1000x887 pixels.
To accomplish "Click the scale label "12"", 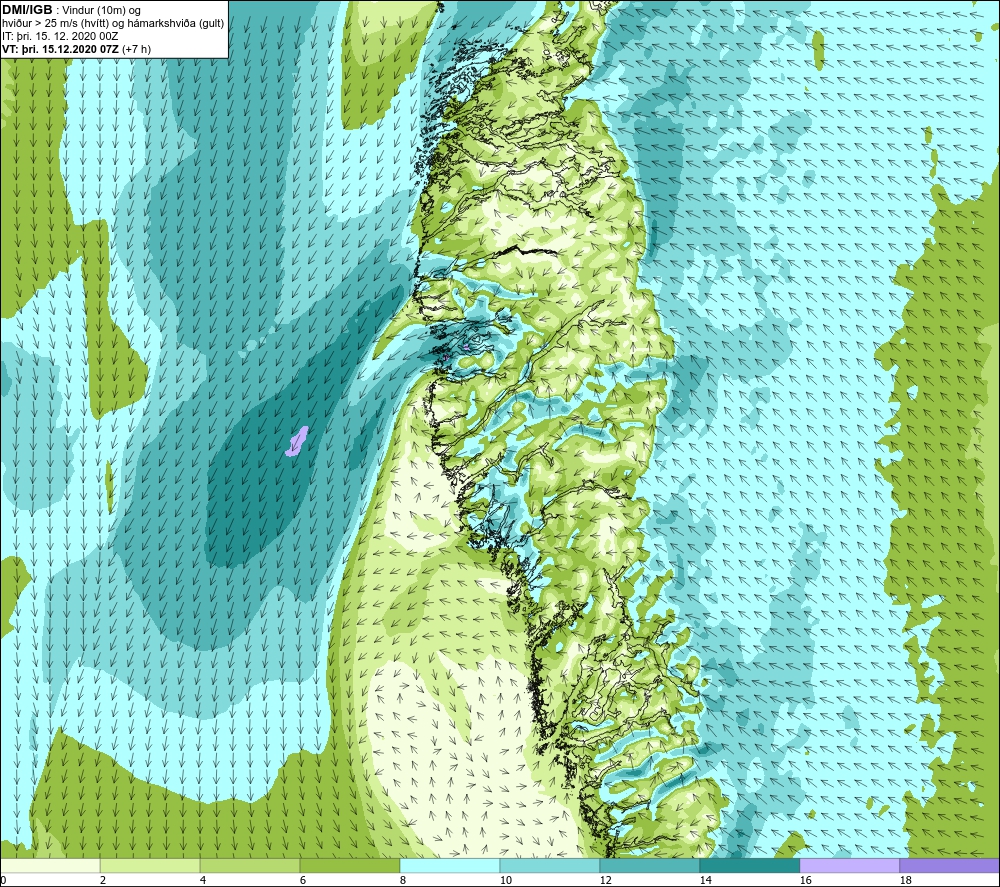I will (605, 880).
